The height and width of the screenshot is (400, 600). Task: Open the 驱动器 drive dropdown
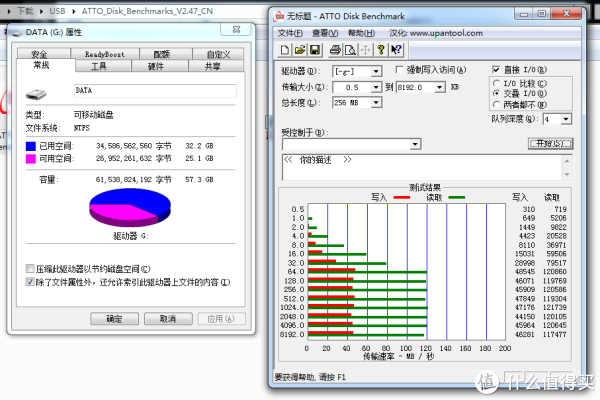[376, 71]
